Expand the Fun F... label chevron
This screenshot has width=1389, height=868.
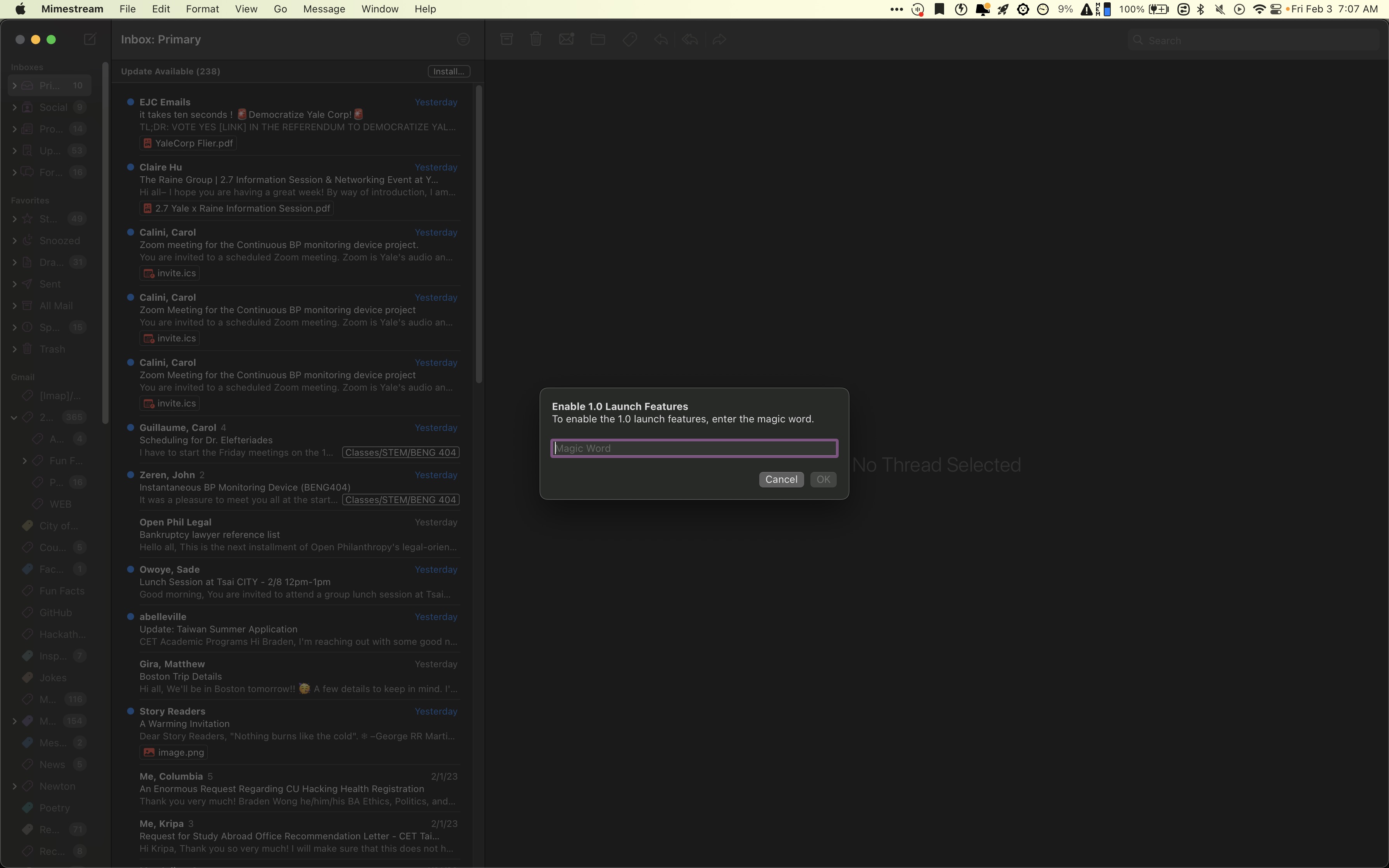tap(25, 460)
